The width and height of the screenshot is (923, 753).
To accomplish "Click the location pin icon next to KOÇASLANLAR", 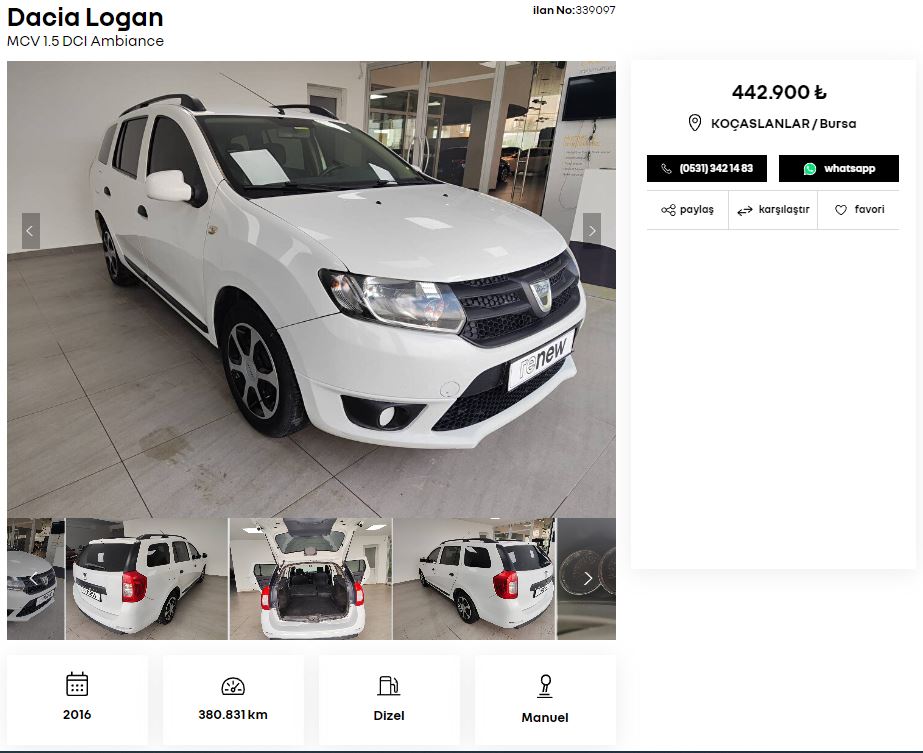I will 695,123.
